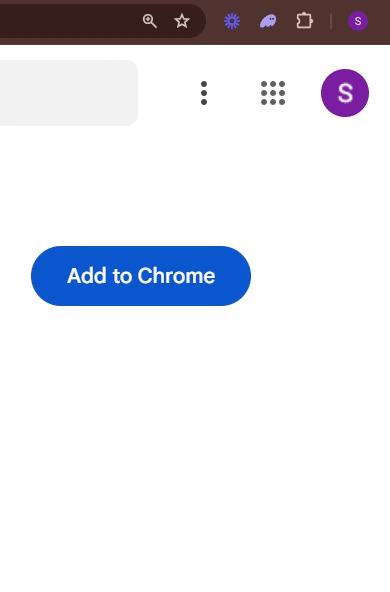Open the Google apps grid launcher

[273, 93]
